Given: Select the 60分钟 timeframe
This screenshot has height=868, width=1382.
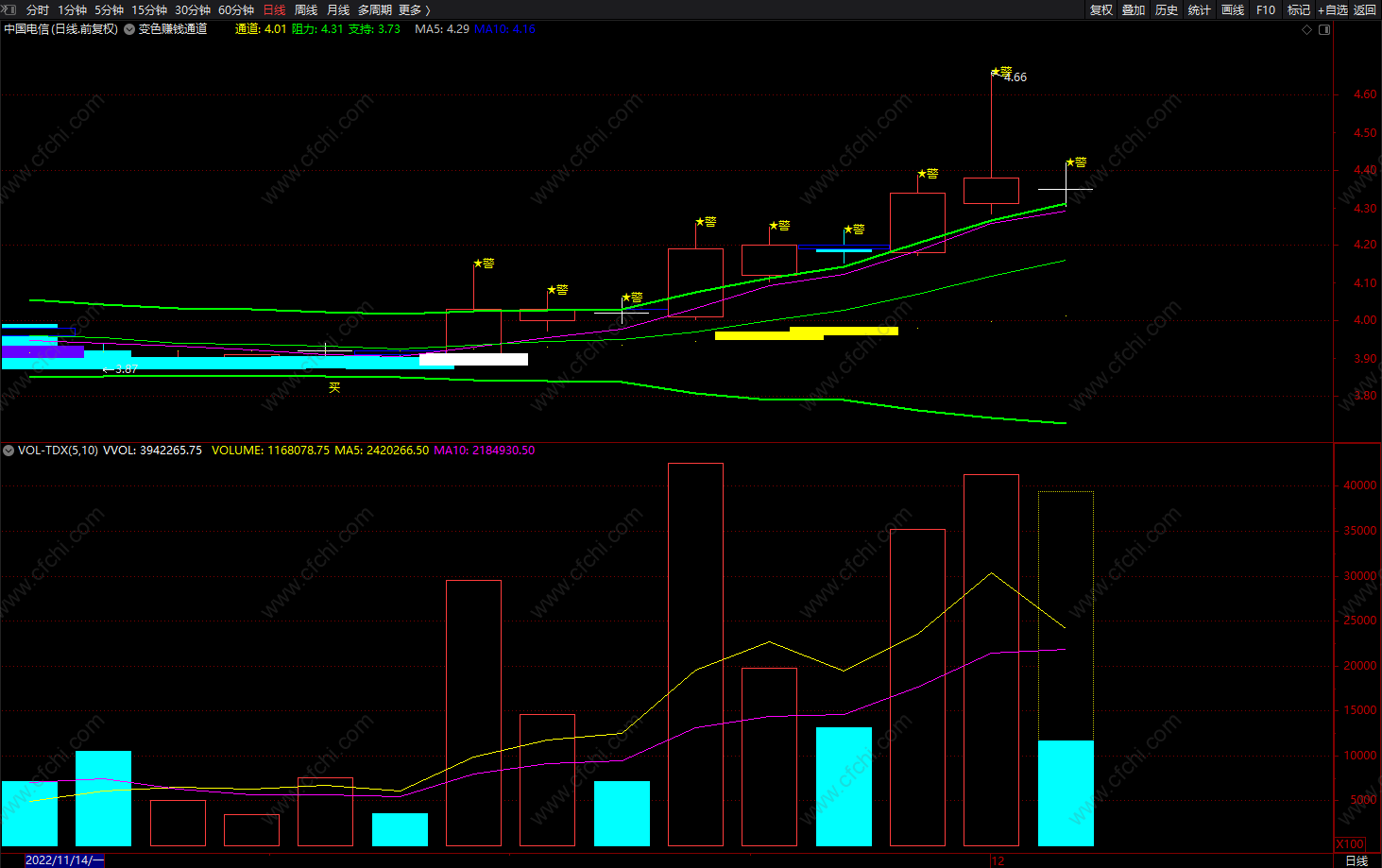Looking at the screenshot, I should click(x=236, y=9).
